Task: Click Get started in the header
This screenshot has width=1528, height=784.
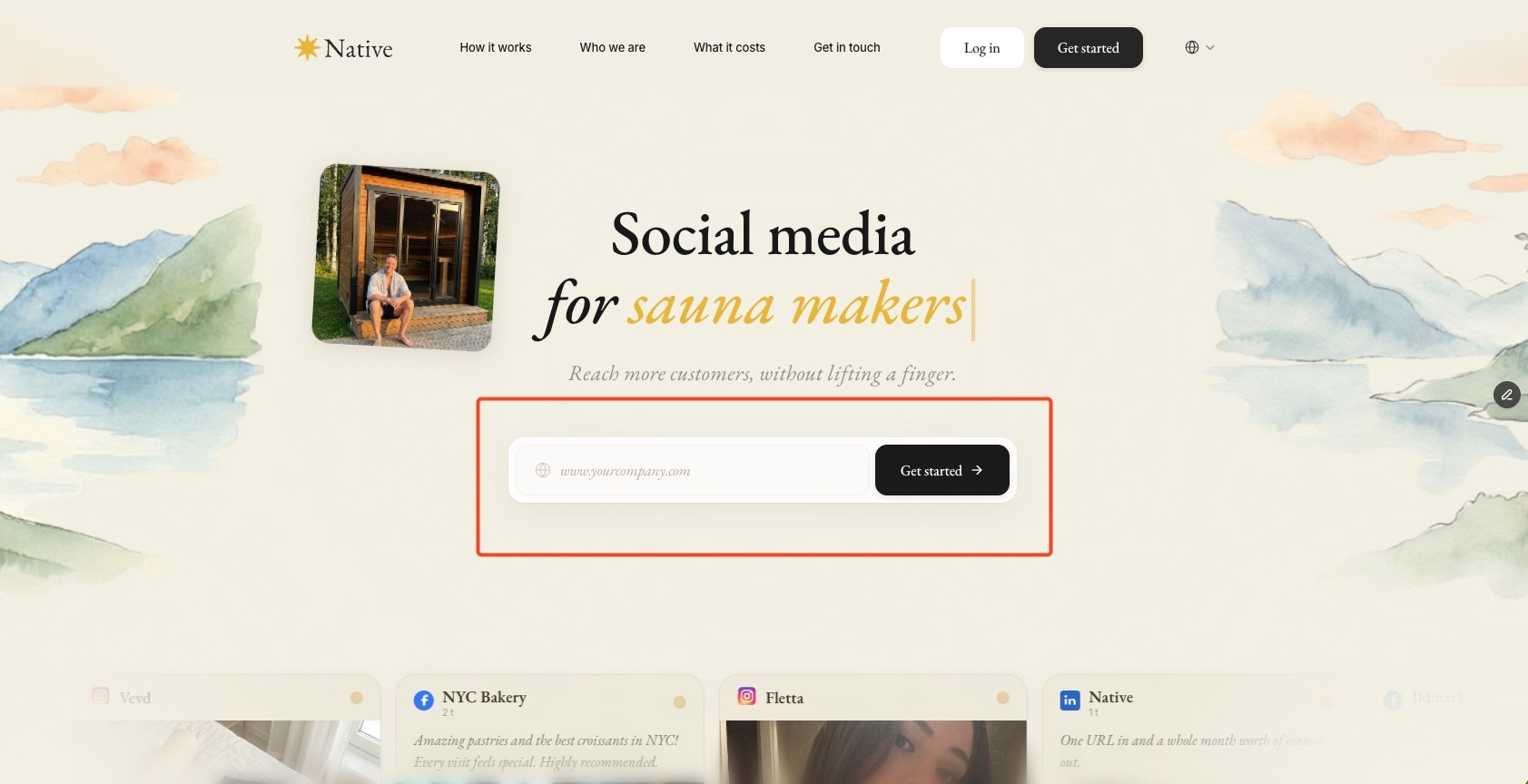Action: [1088, 47]
